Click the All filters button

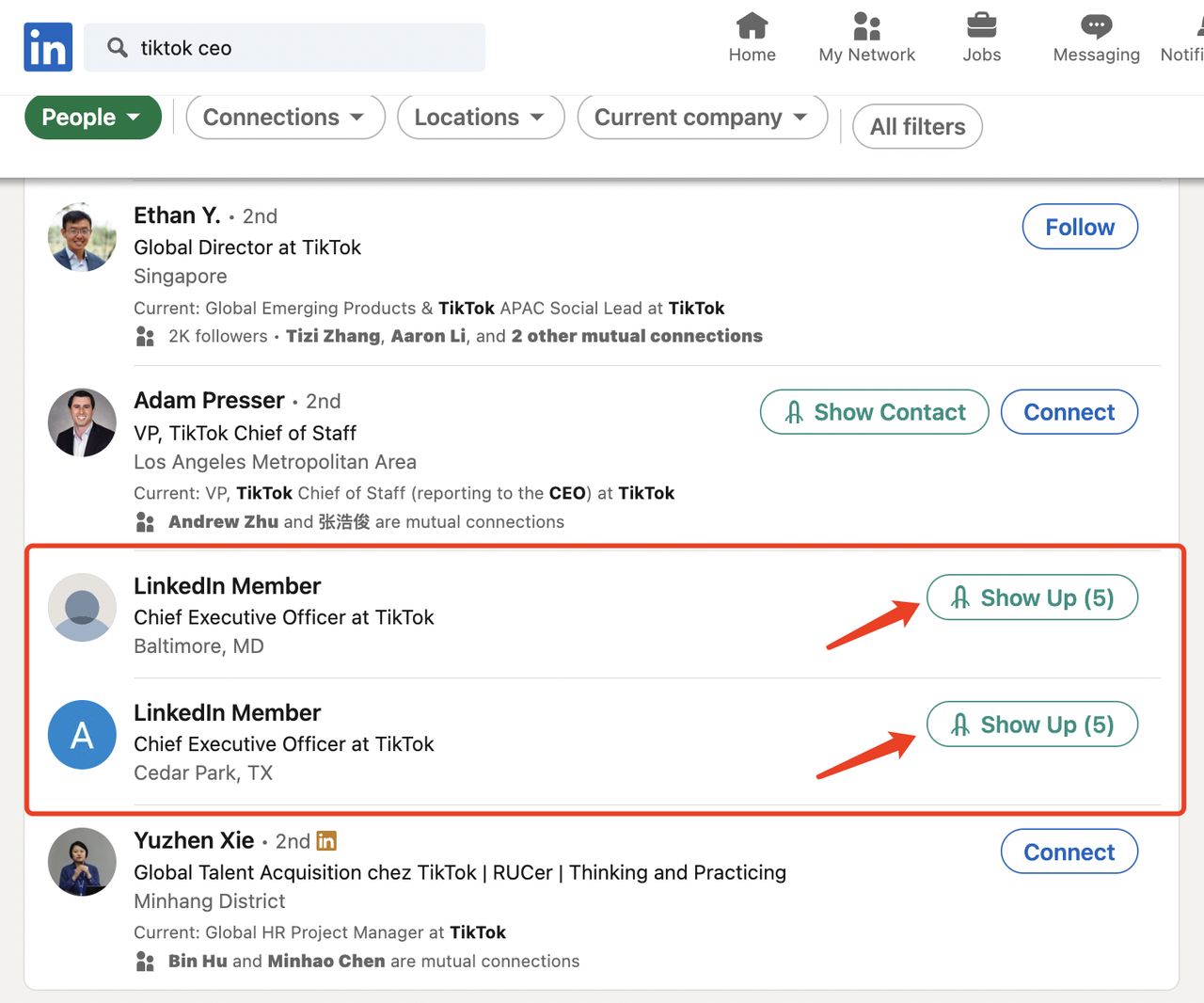point(917,127)
